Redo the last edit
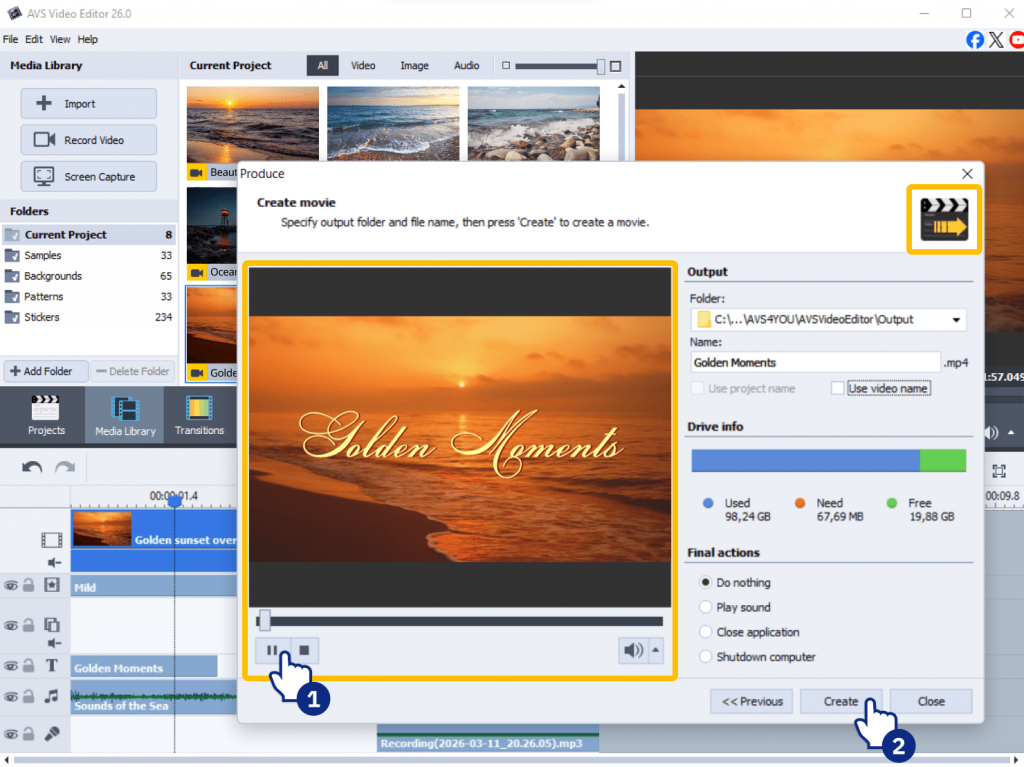 pyautogui.click(x=65, y=467)
